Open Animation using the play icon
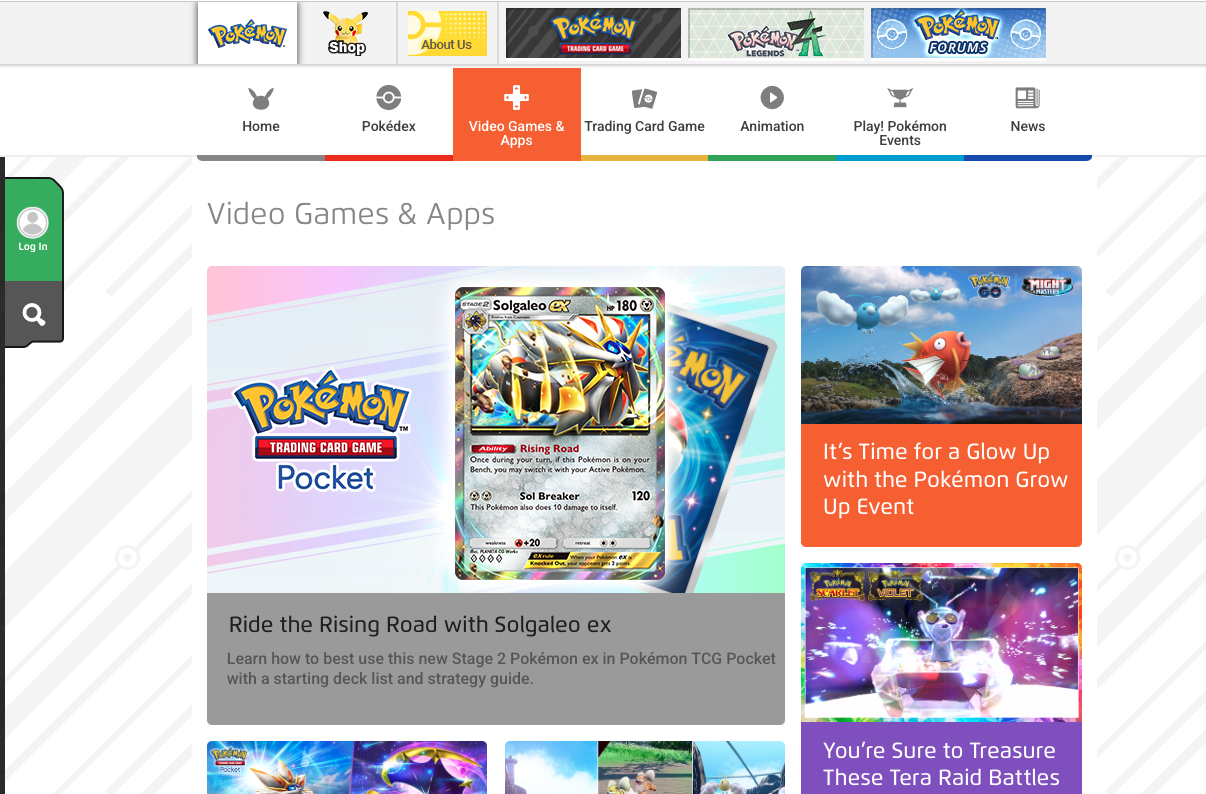The width and height of the screenshot is (1206, 794). (772, 98)
